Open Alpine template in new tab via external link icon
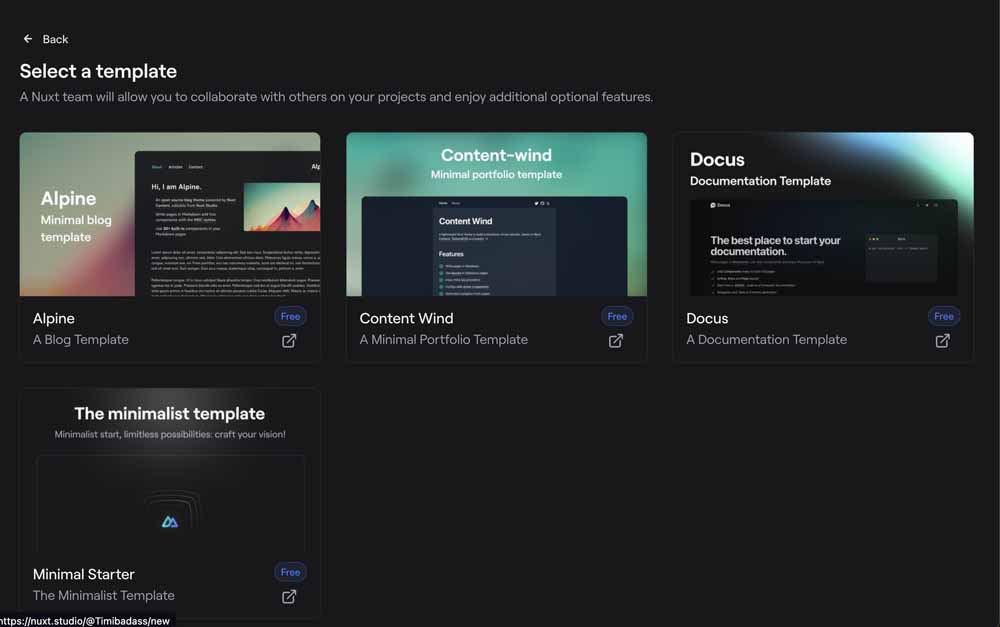This screenshot has height=627, width=1000. pyautogui.click(x=289, y=340)
